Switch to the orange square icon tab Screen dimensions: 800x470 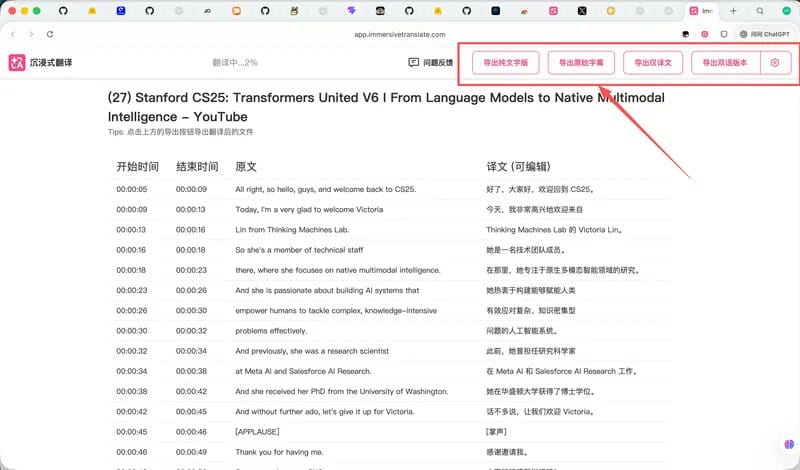coord(236,11)
